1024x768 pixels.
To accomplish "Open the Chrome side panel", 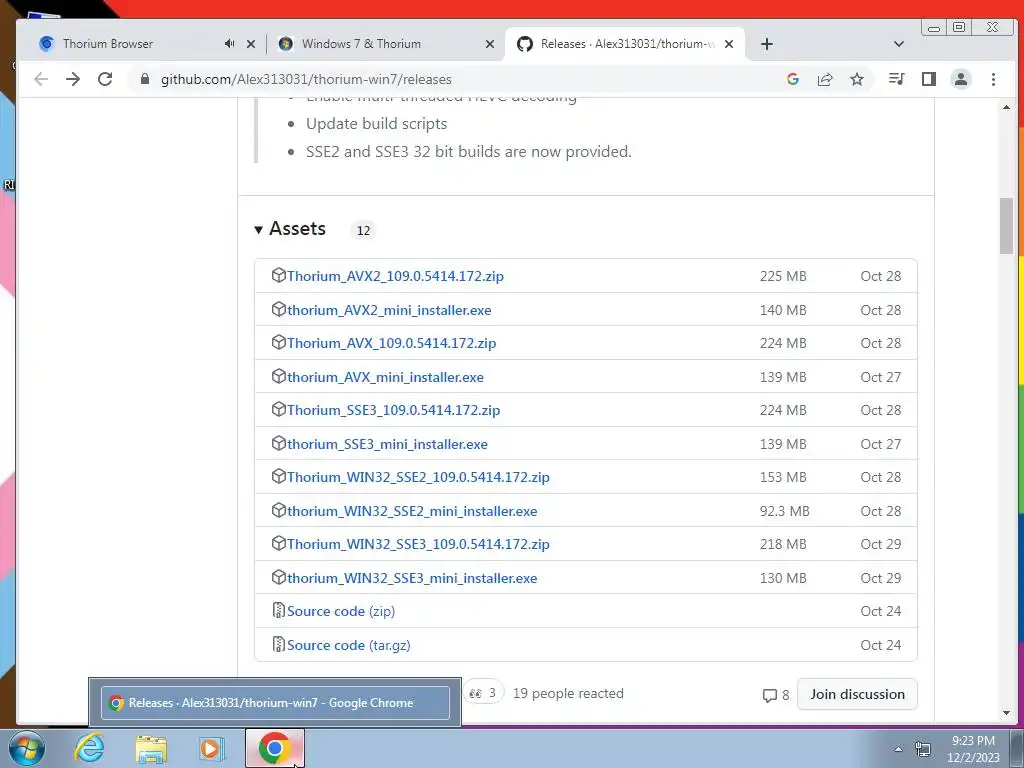I will (929, 79).
